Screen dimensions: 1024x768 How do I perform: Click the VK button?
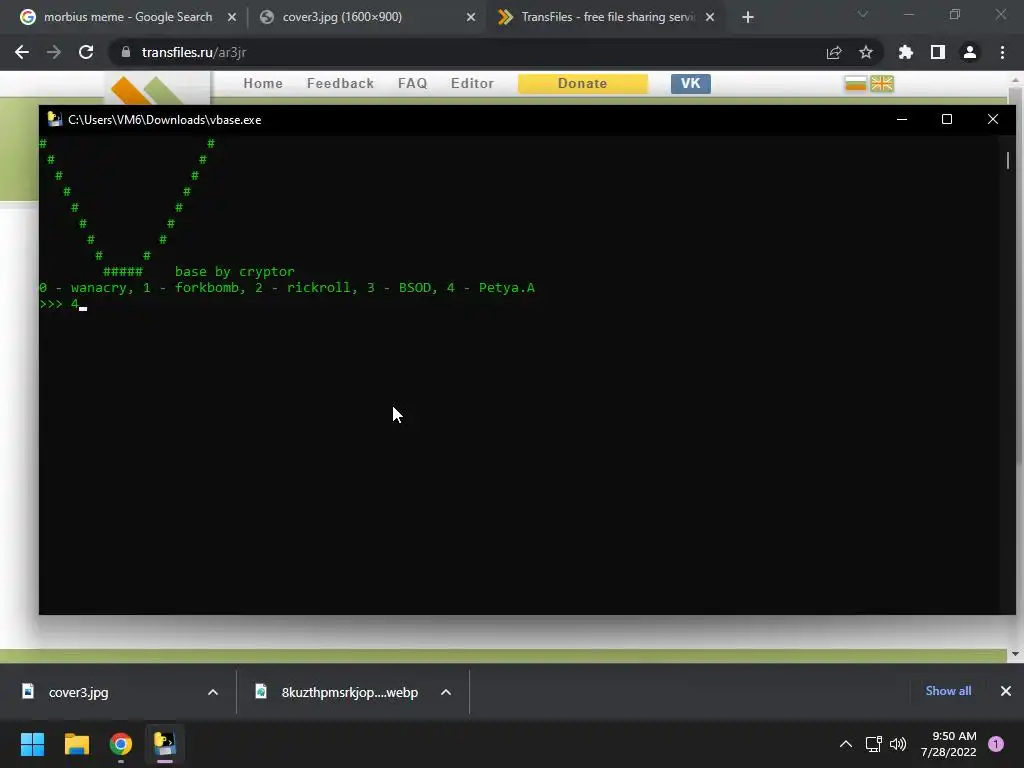pyautogui.click(x=690, y=83)
